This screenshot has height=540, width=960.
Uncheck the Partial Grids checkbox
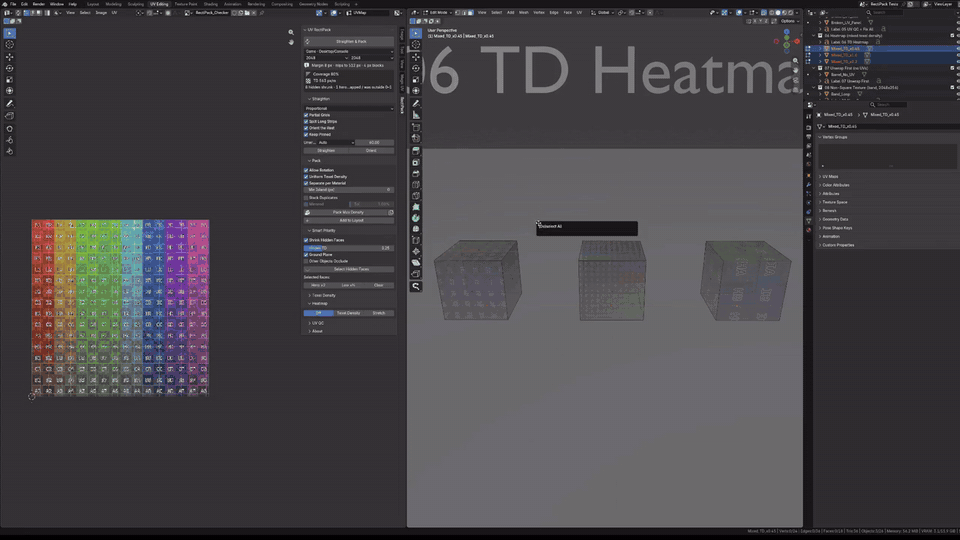click(x=306, y=115)
